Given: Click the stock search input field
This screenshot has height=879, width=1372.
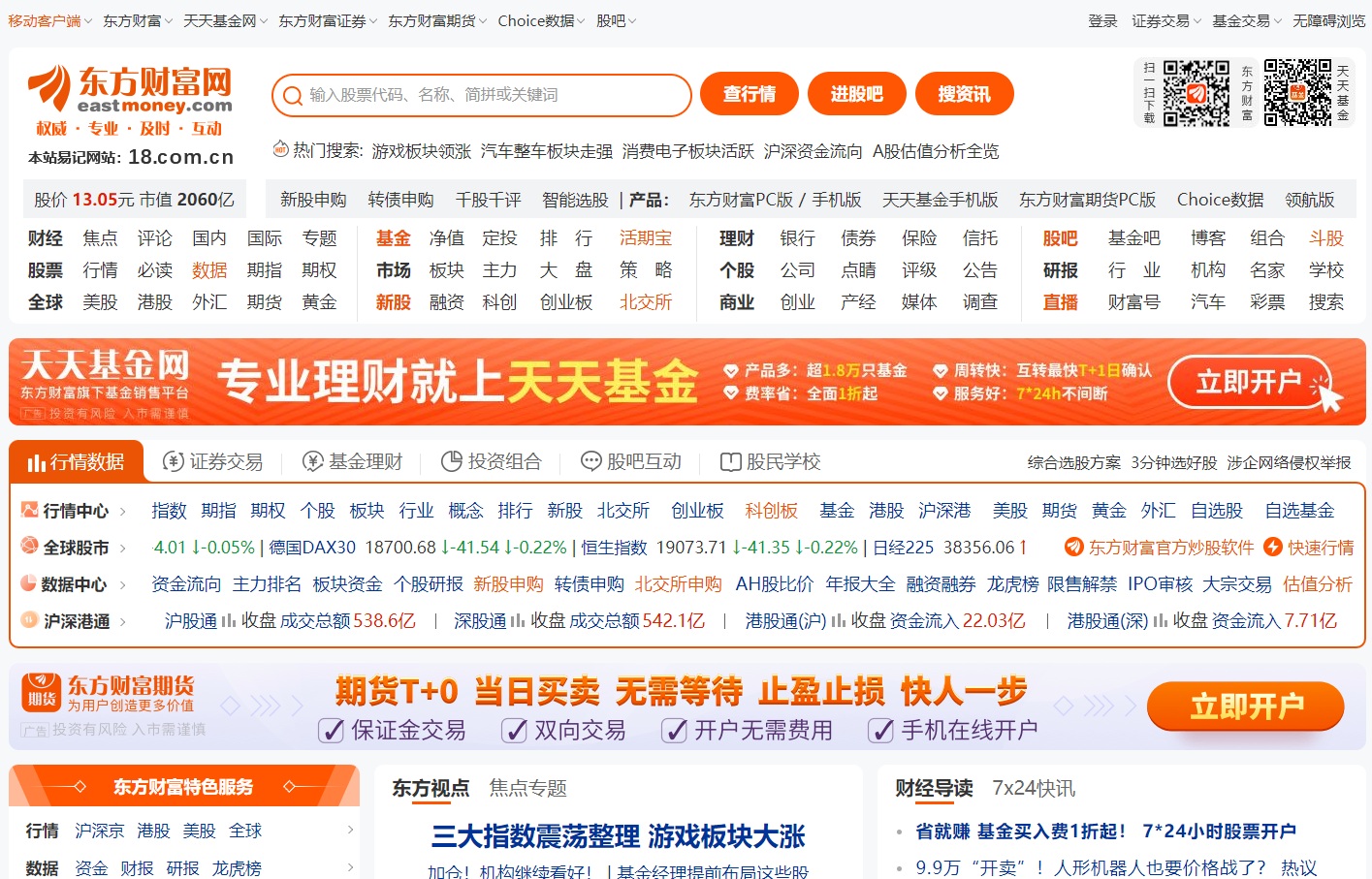Looking at the screenshot, I should click(x=482, y=95).
